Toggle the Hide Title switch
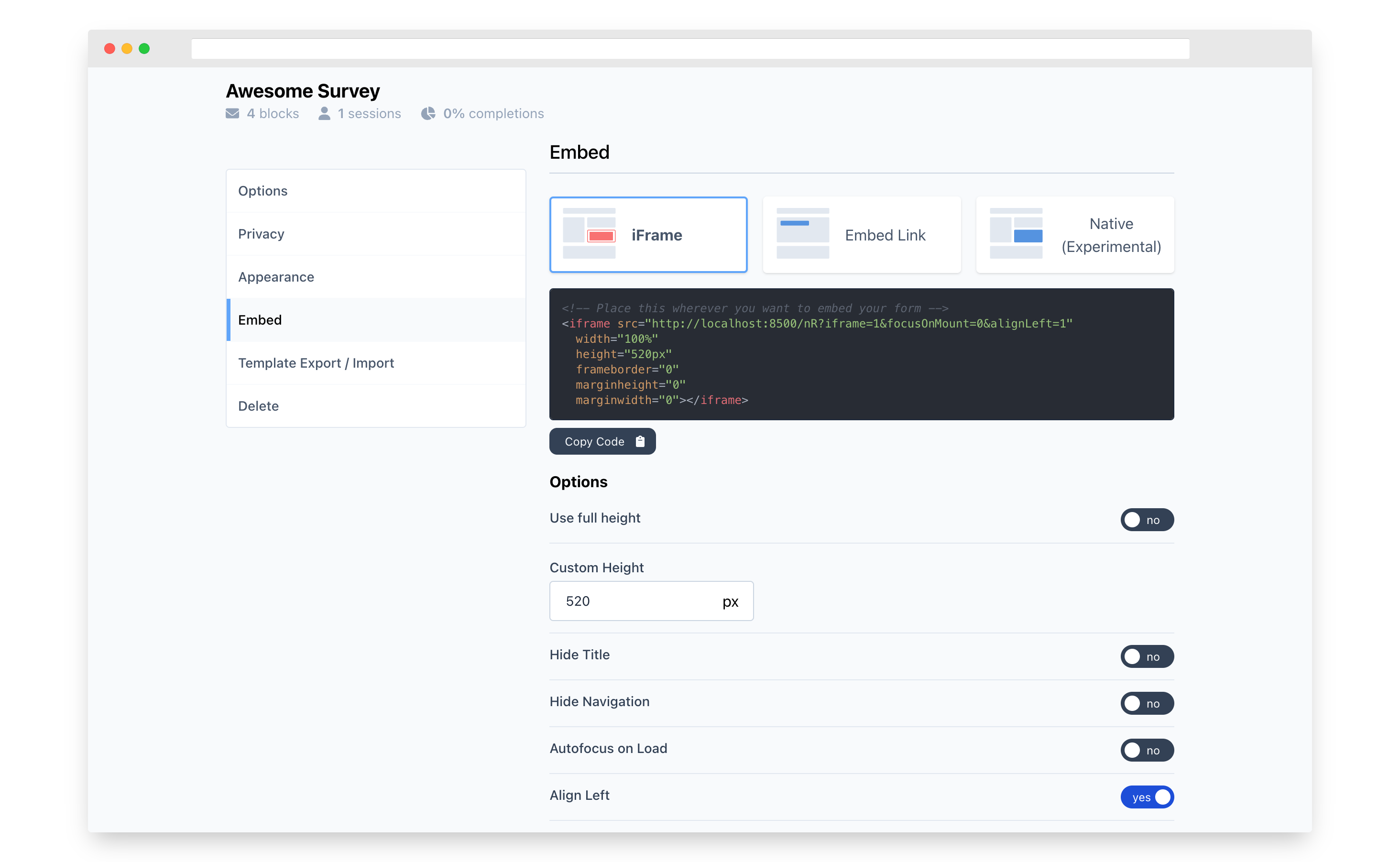 tap(1146, 656)
